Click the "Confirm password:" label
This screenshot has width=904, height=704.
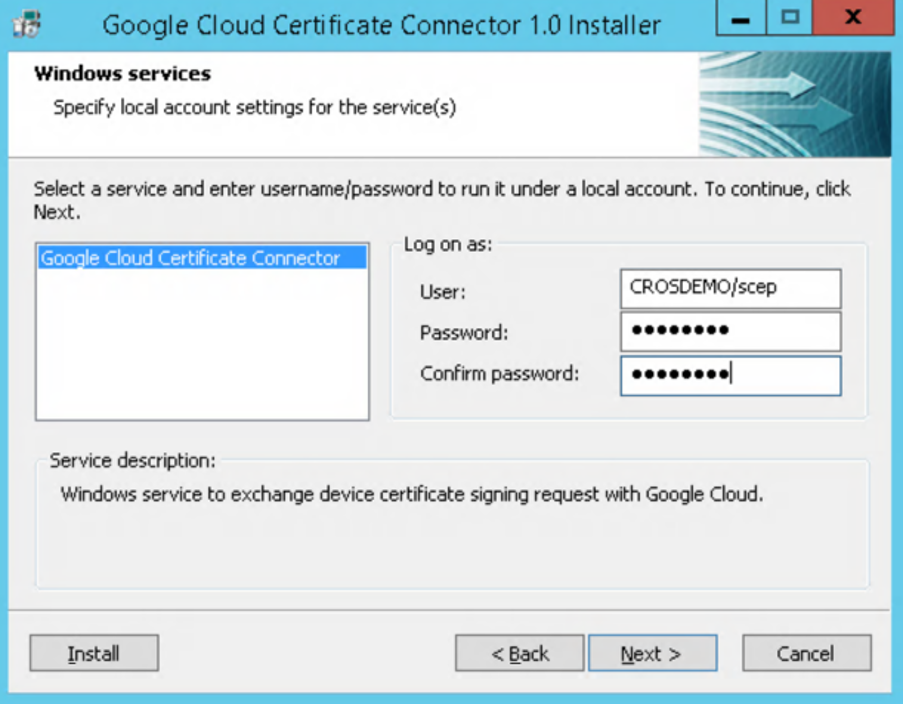499,374
